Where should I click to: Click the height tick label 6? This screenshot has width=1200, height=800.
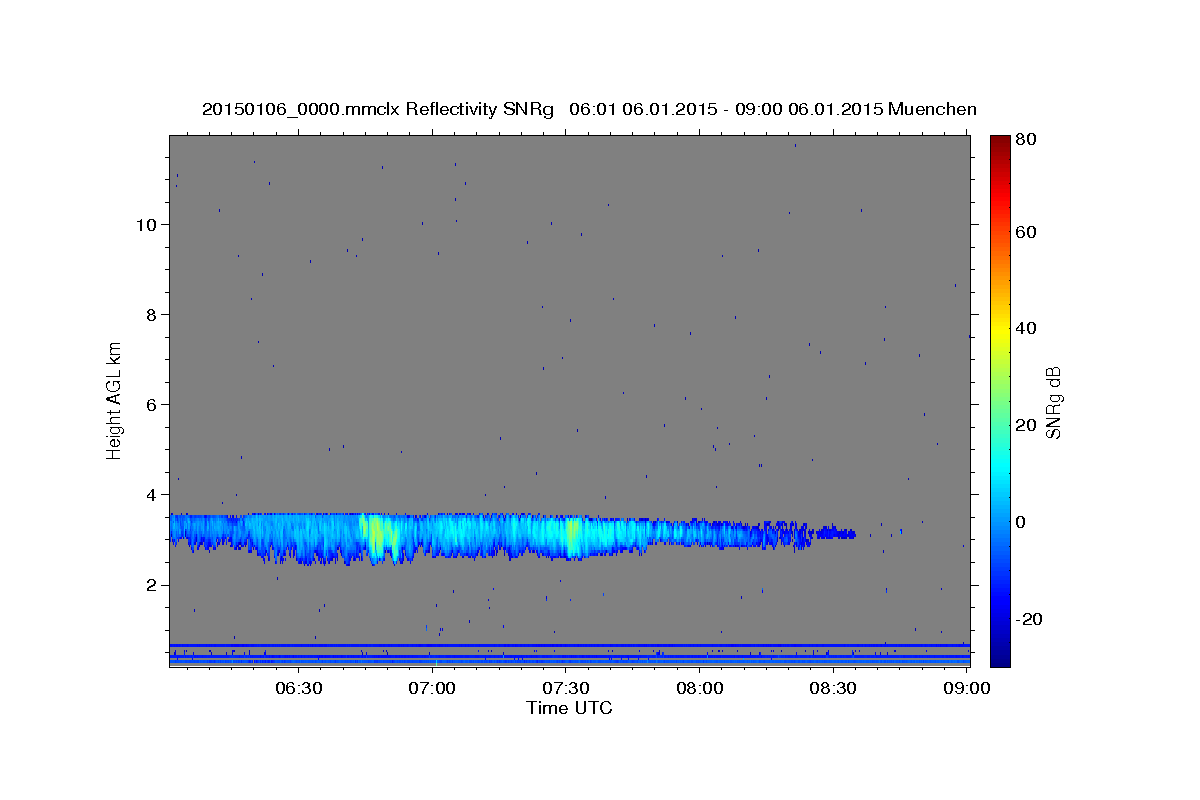click(x=152, y=404)
